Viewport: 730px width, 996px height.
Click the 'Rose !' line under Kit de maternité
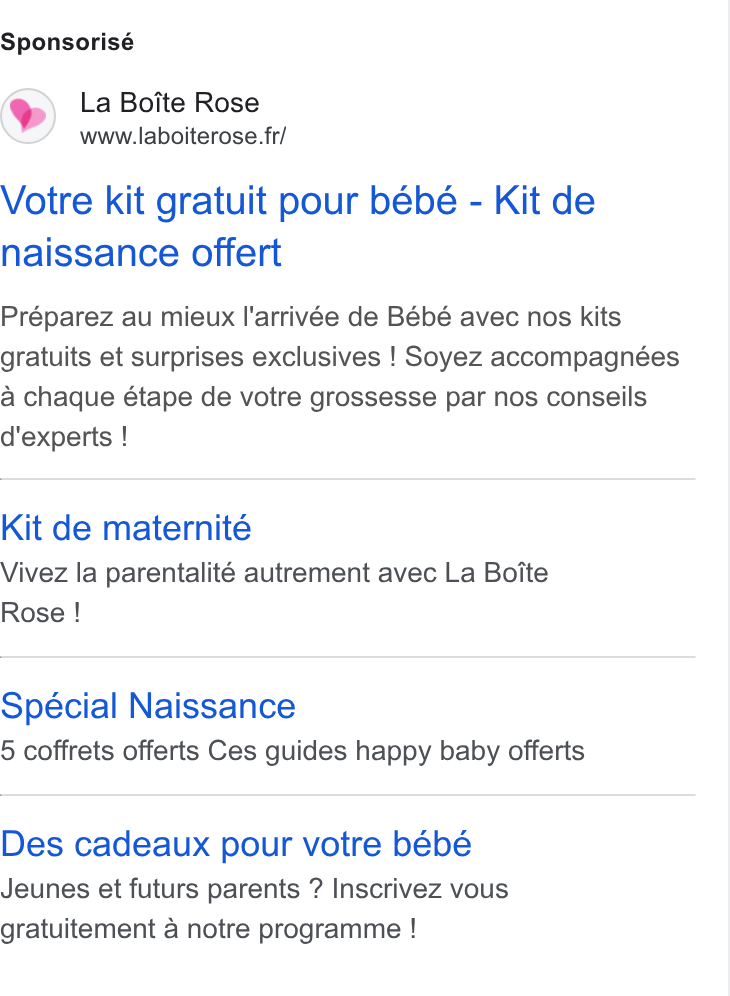click(41, 613)
